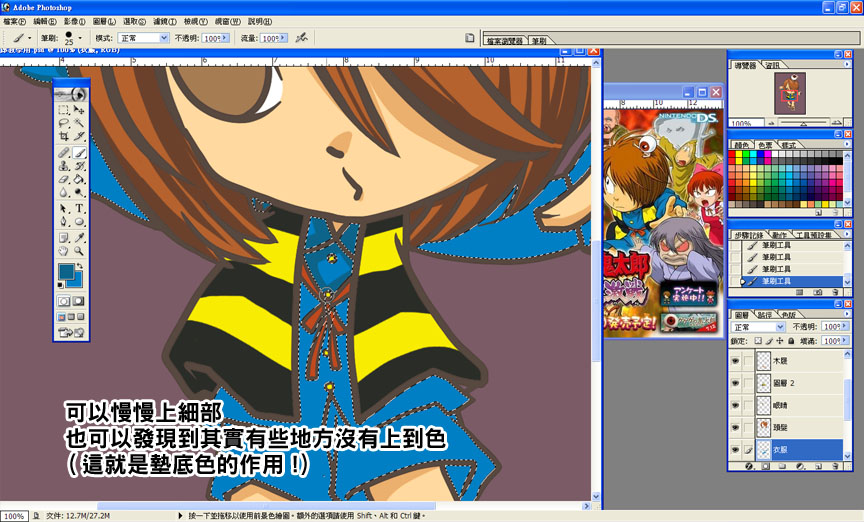Select the Lasso tool
Viewport: 864px width, 522px height.
pyautogui.click(x=63, y=123)
